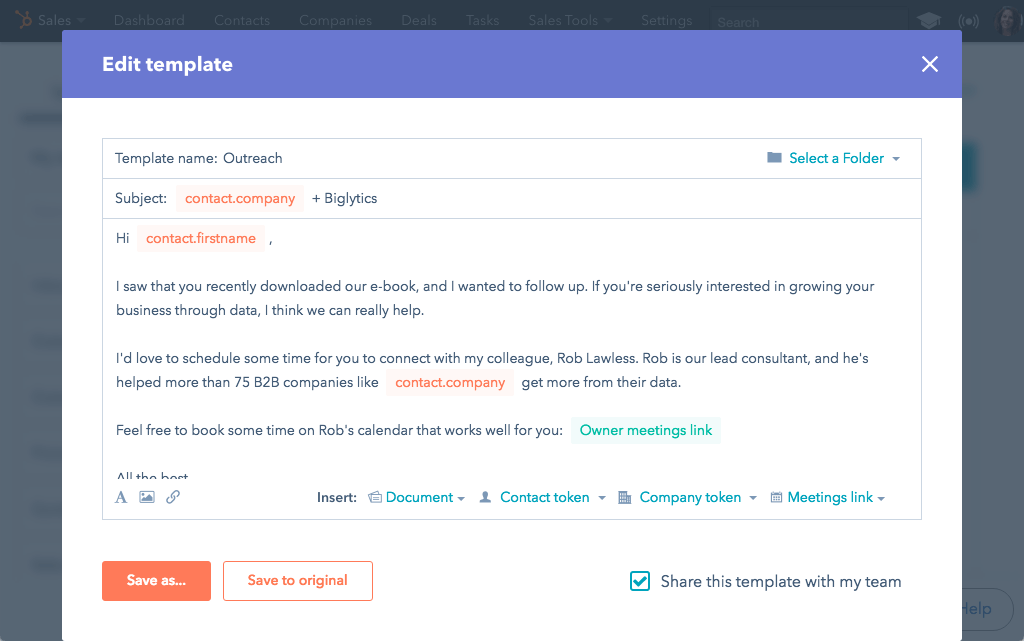Click Save to original
The height and width of the screenshot is (641, 1024).
tap(297, 580)
